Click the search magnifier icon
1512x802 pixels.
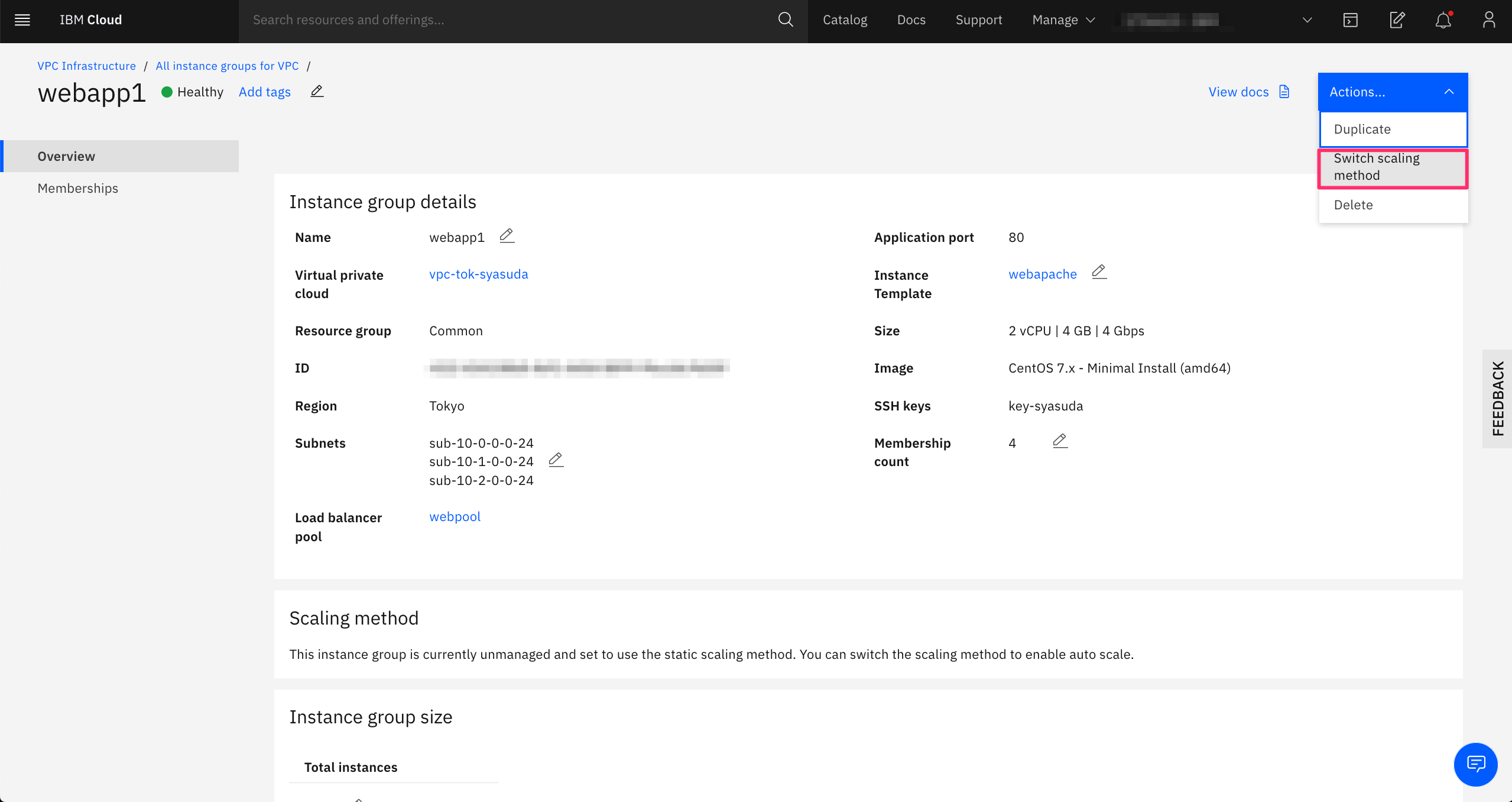click(785, 20)
